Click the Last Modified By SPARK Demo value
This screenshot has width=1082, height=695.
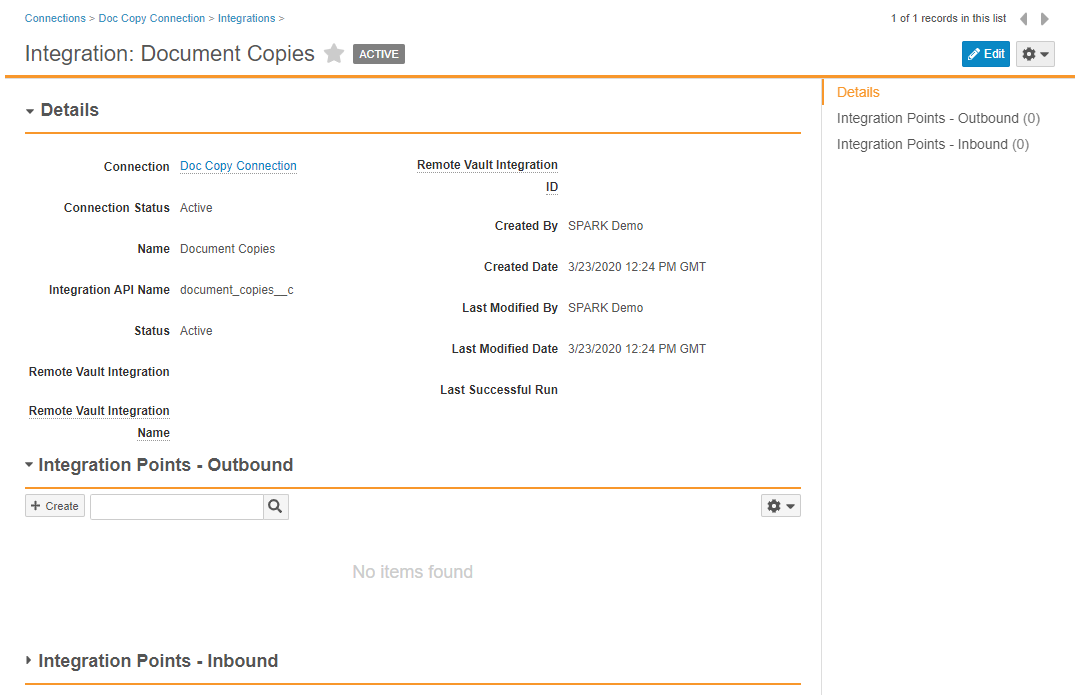pyautogui.click(x=605, y=308)
